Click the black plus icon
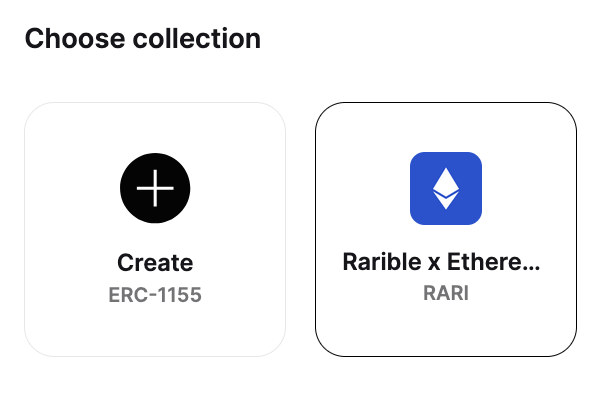This screenshot has width=610, height=396. tap(155, 188)
